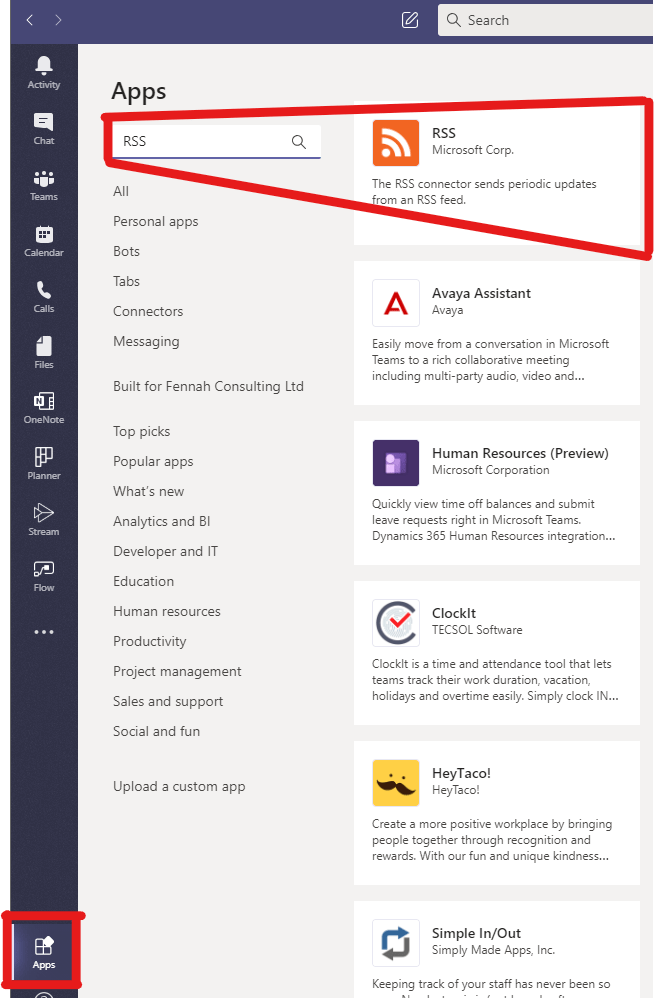Go to Teams in sidebar

[x=44, y=184]
